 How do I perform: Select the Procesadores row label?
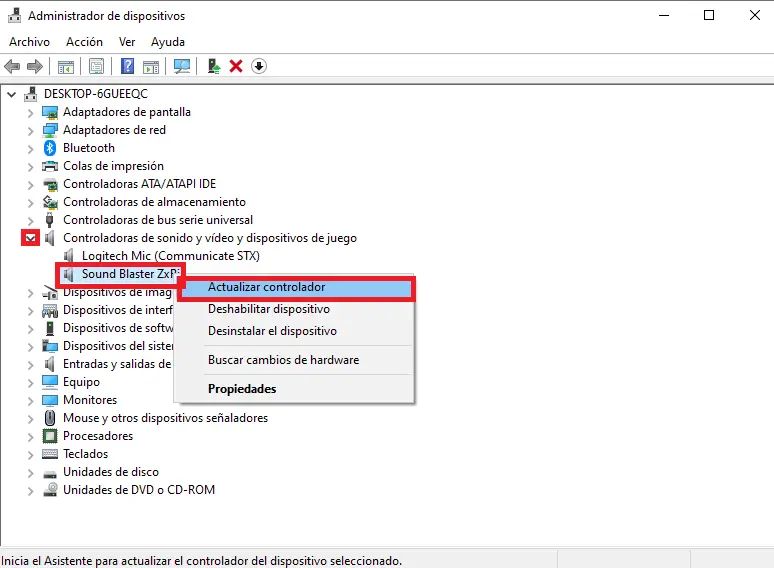coord(98,436)
